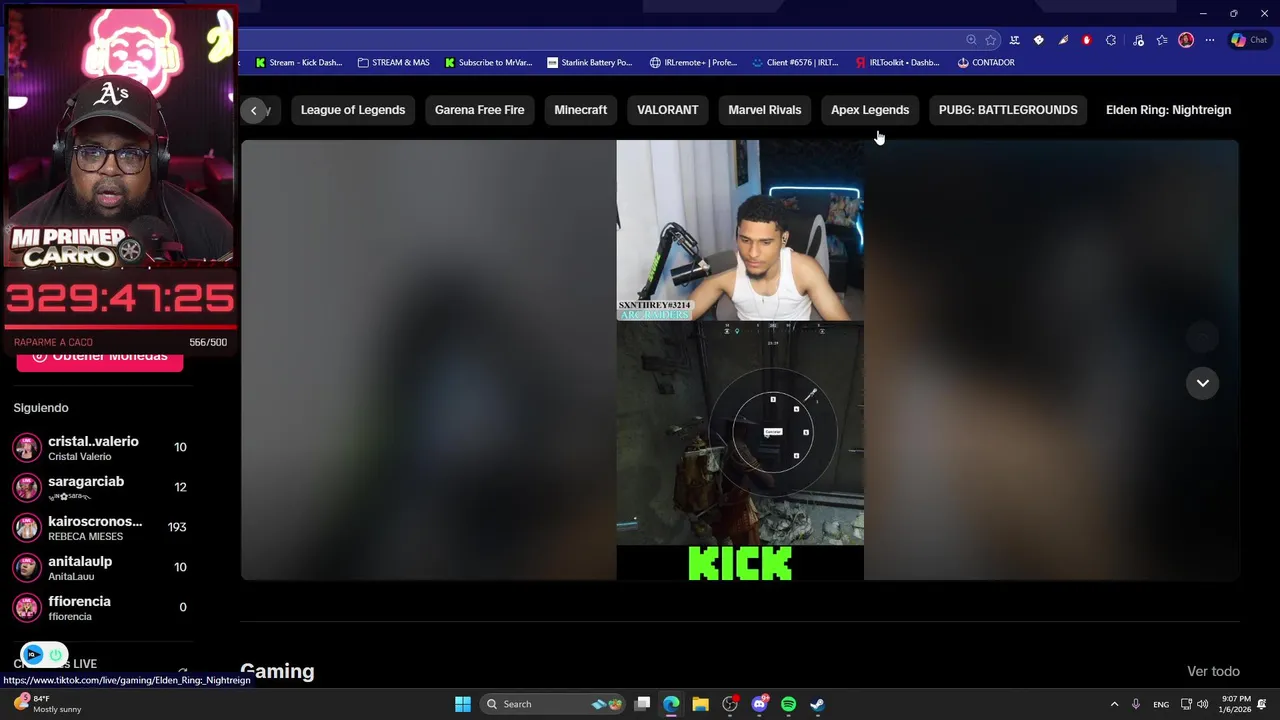The width and height of the screenshot is (1280, 720).
Task: Click the blue IQ badge icon in sidebar
Action: coord(33,655)
